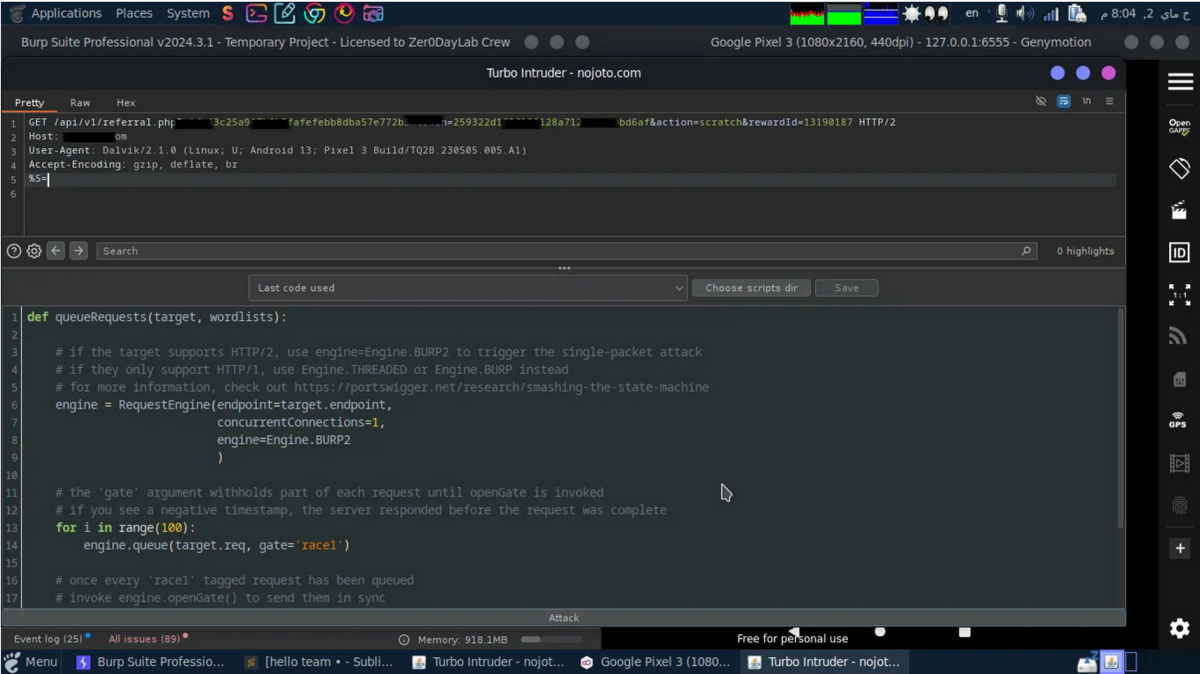Click Open GAPPS in Genymotion sidebar
Image resolution: width=1200 pixels, height=674 pixels.
1180,127
